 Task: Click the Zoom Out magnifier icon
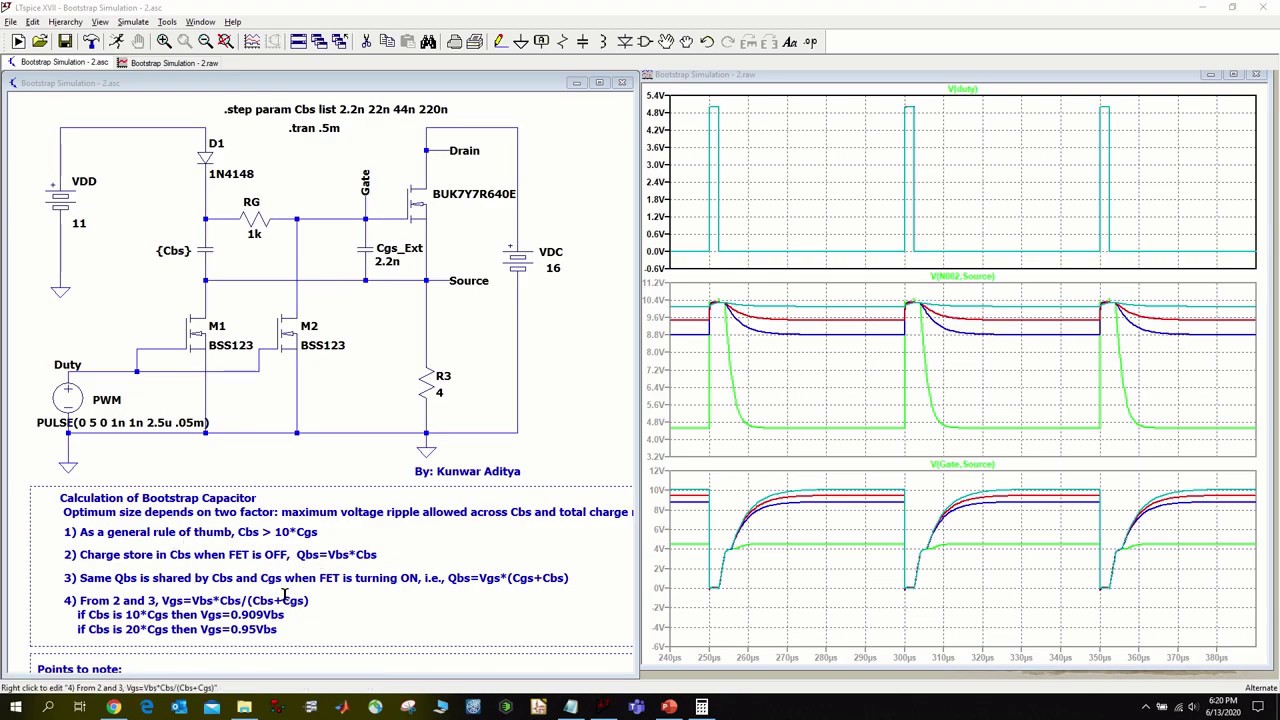coord(205,42)
